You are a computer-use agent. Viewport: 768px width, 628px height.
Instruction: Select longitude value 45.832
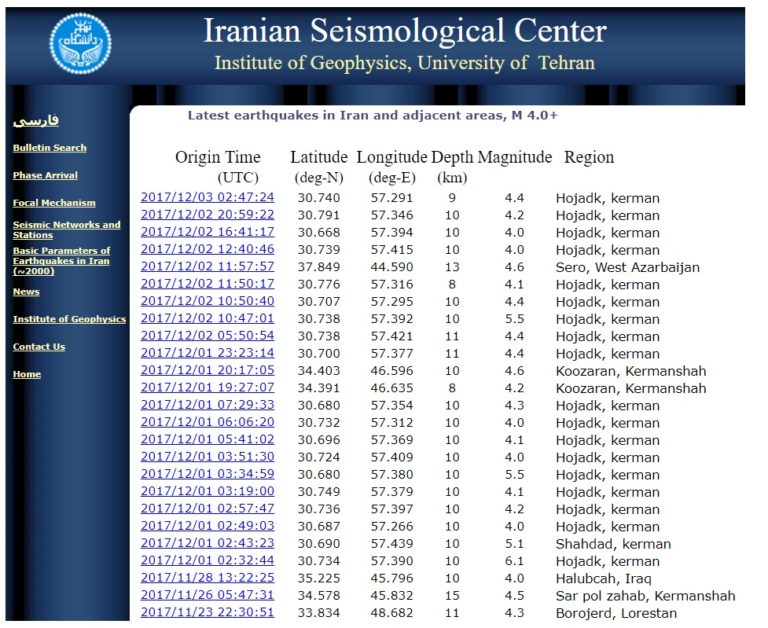pos(392,596)
